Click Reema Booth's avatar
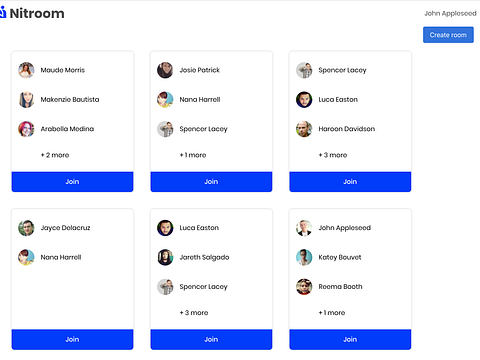Image resolution: width=480 pixels, height=360 pixels. pyautogui.click(x=304, y=287)
